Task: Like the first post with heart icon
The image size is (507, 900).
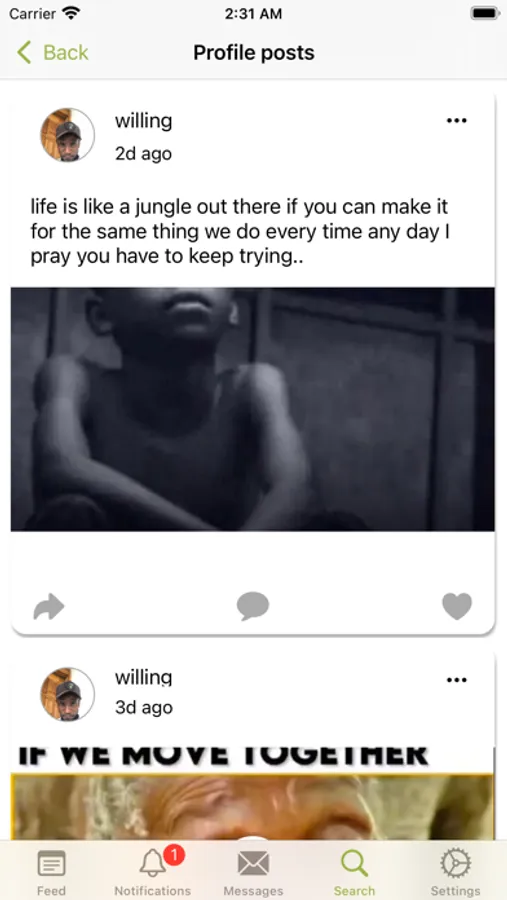Action: pos(457,606)
